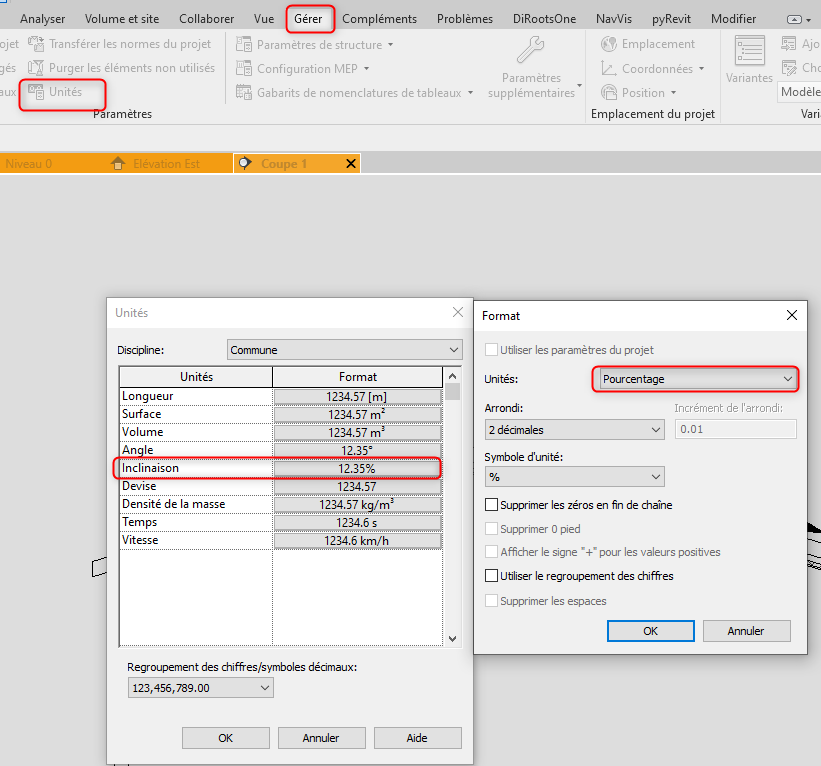This screenshot has height=766, width=821.
Task: Click the Paramètres de structure icon
Action: point(243,45)
